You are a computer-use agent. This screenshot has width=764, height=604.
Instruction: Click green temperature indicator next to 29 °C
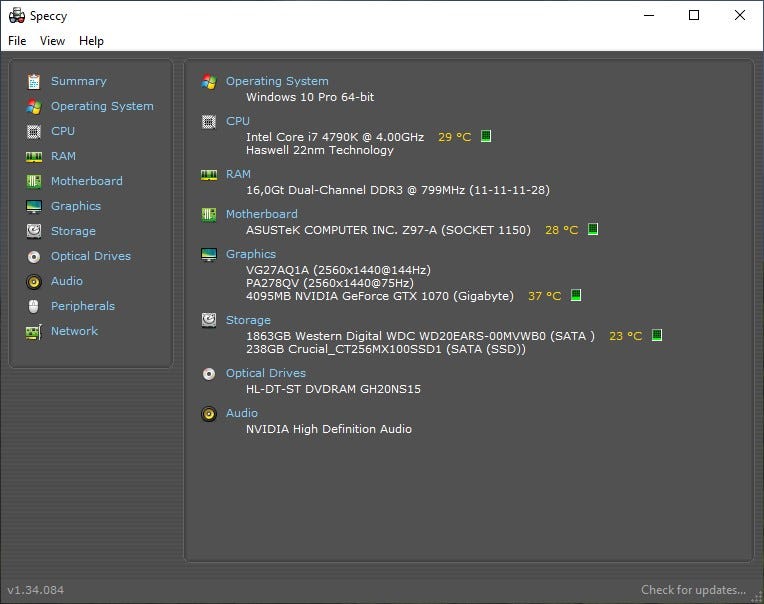(486, 136)
